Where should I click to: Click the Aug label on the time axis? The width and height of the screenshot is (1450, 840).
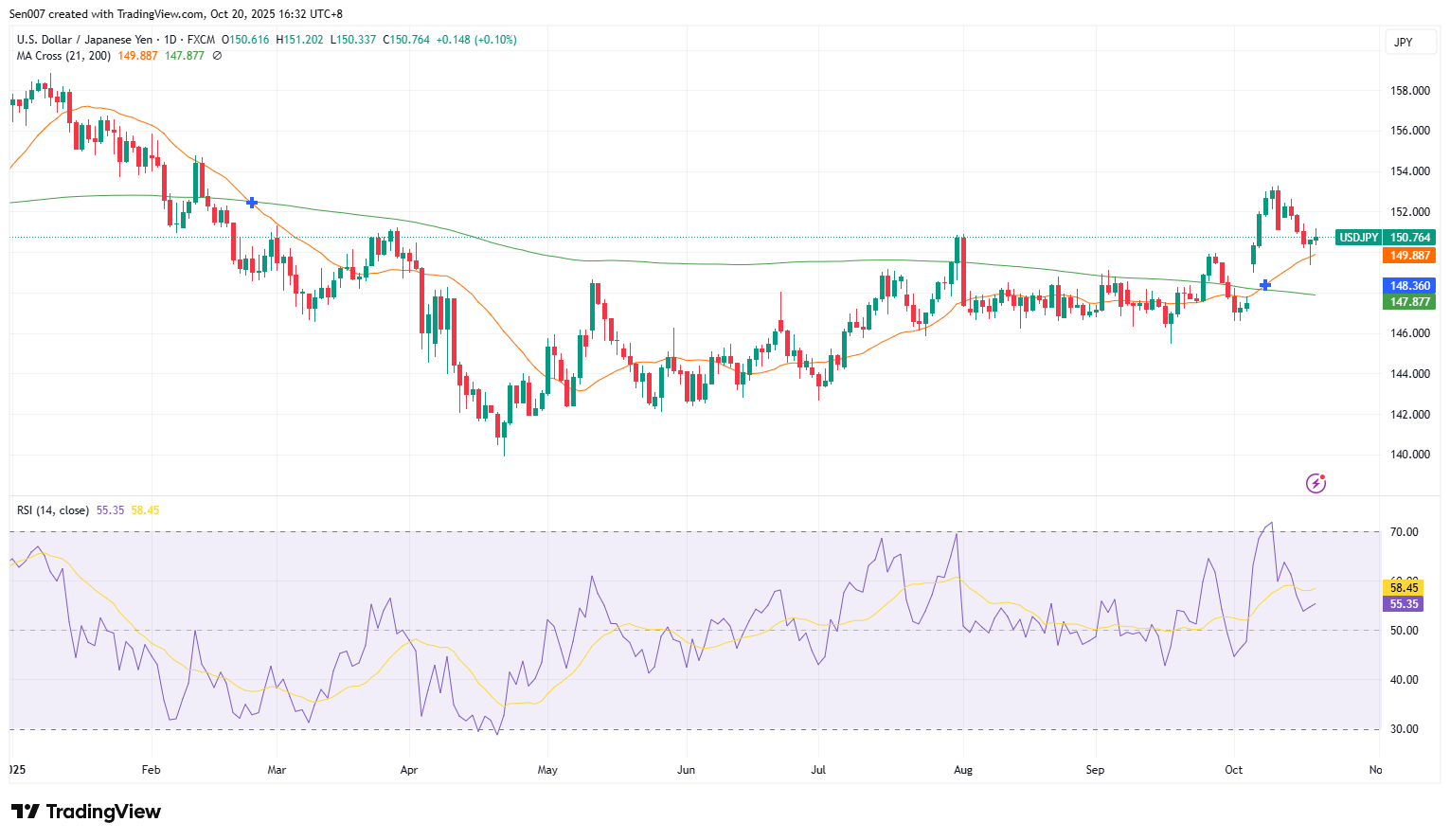[963, 770]
